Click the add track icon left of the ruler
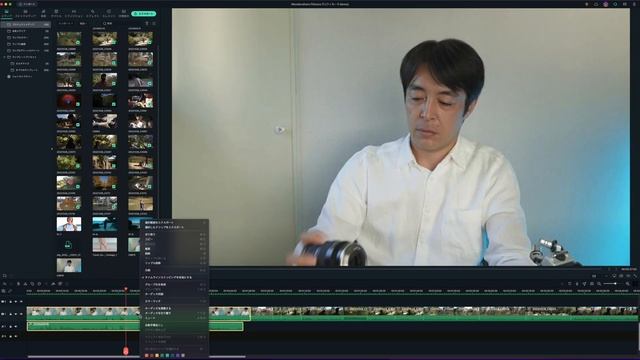 tap(4, 291)
